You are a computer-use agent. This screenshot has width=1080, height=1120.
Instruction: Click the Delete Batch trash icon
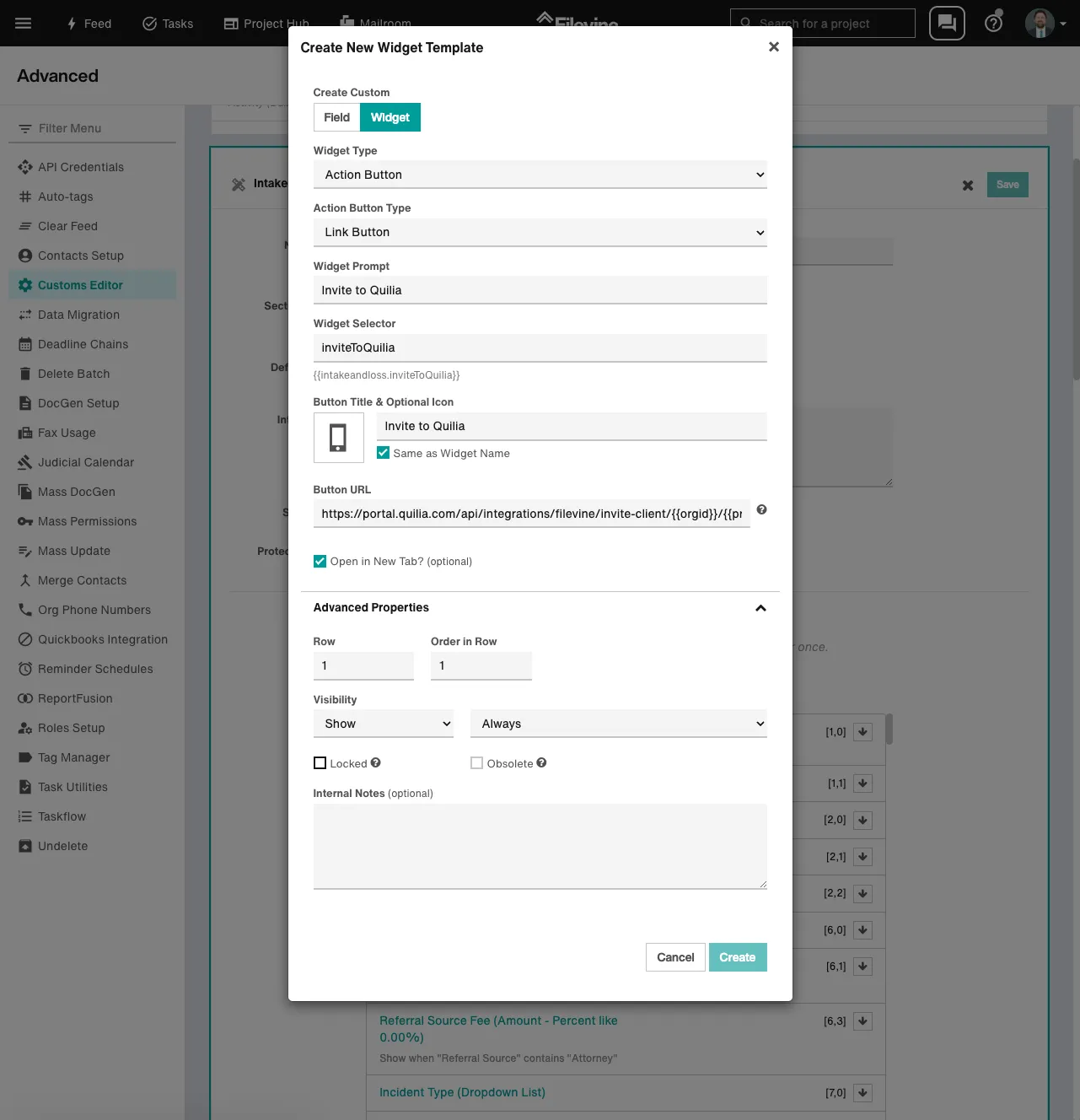(x=25, y=374)
